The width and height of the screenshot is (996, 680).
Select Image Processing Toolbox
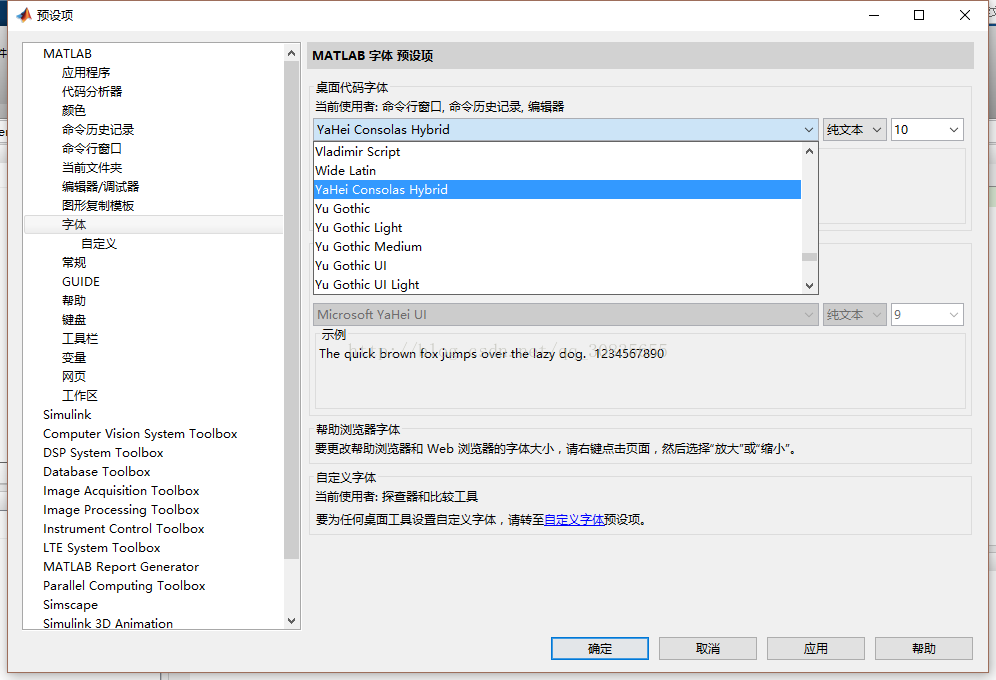click(x=121, y=510)
